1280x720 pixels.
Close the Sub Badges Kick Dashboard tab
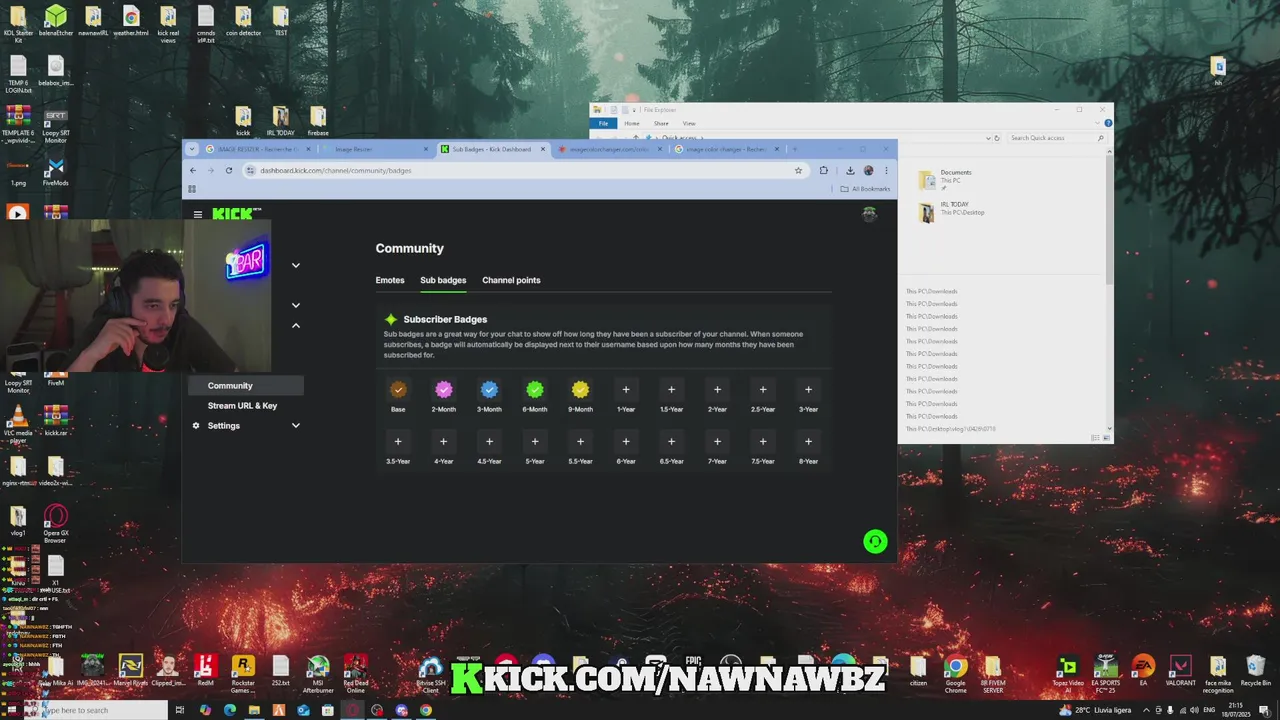click(x=543, y=149)
